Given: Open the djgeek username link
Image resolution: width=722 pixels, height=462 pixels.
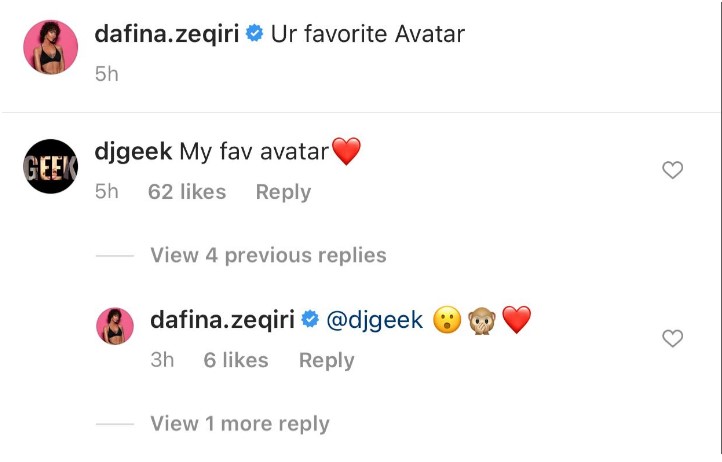Looking at the screenshot, I should [x=133, y=152].
